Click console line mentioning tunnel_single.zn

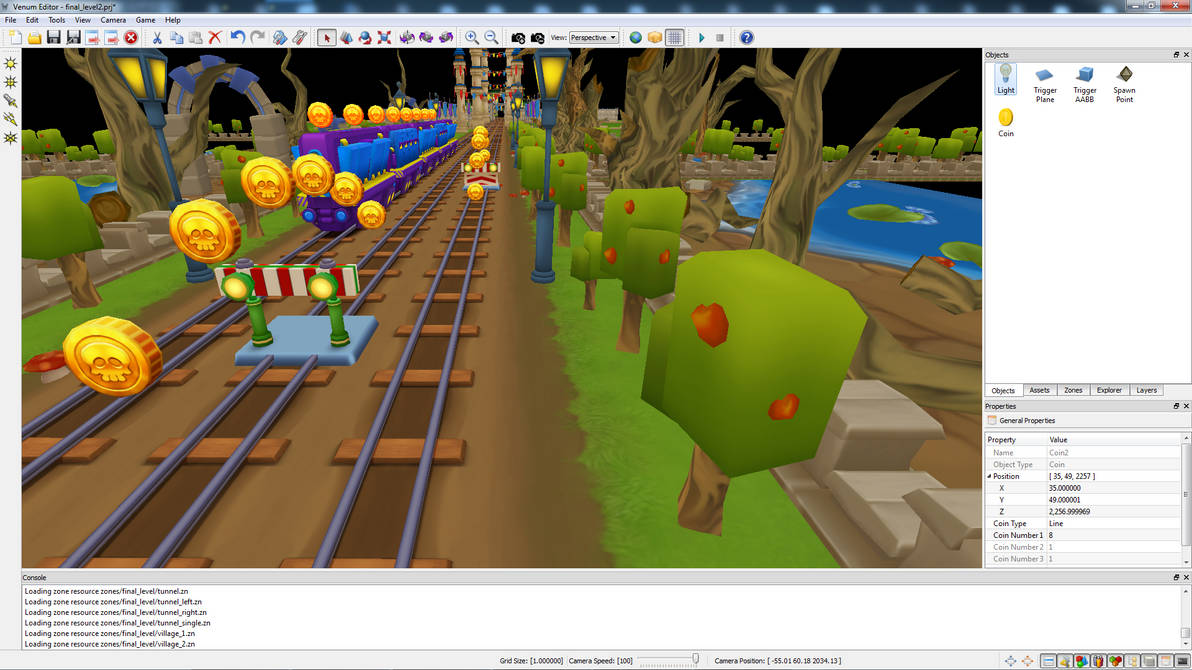tap(117, 623)
